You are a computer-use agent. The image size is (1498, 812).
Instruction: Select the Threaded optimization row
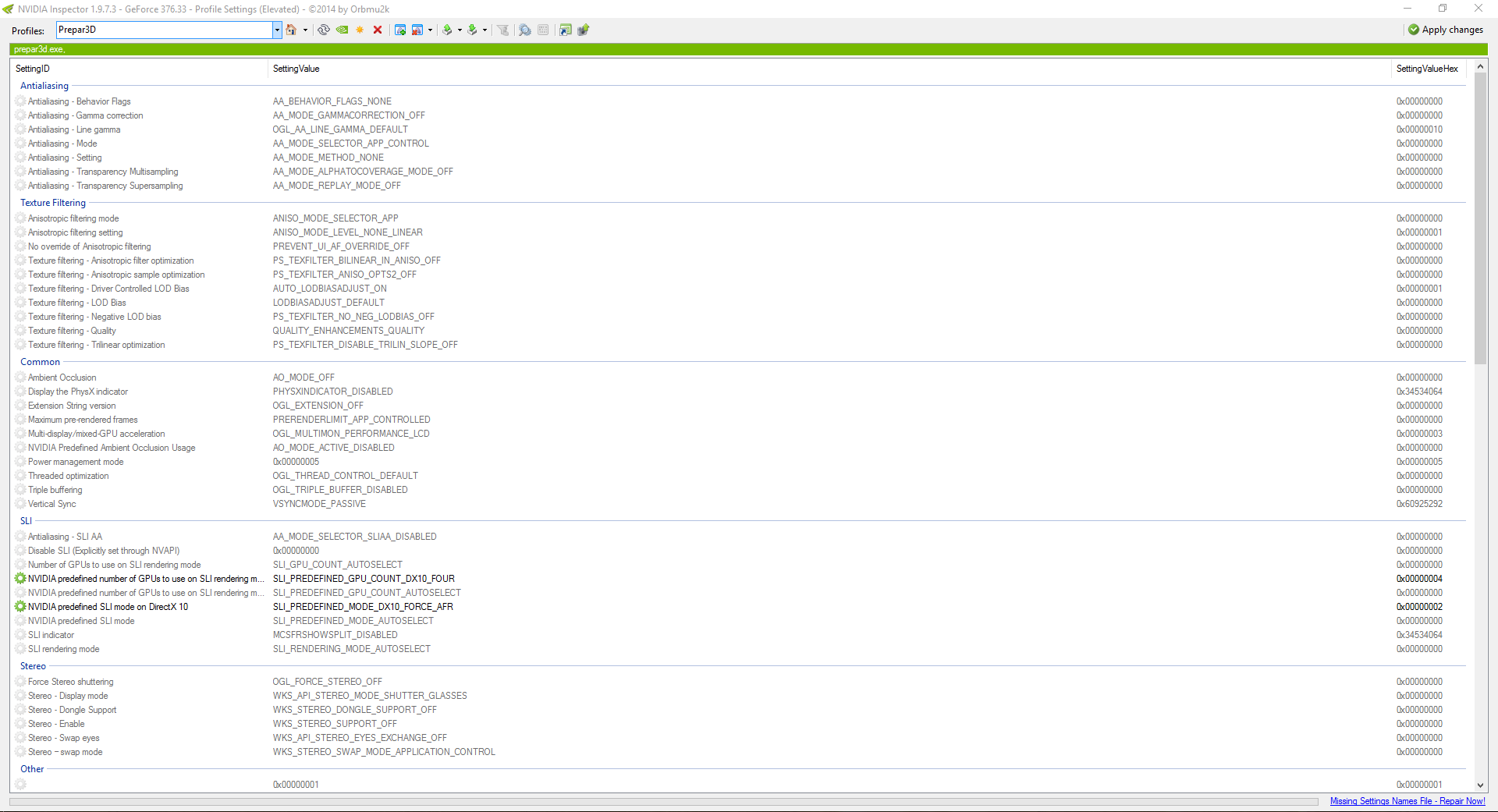pos(740,476)
